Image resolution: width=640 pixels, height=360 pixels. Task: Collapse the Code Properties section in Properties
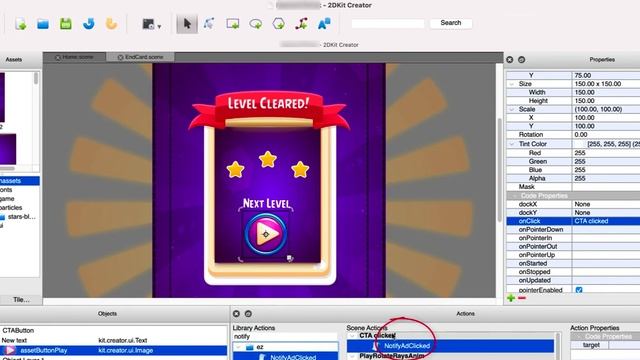tap(514, 196)
